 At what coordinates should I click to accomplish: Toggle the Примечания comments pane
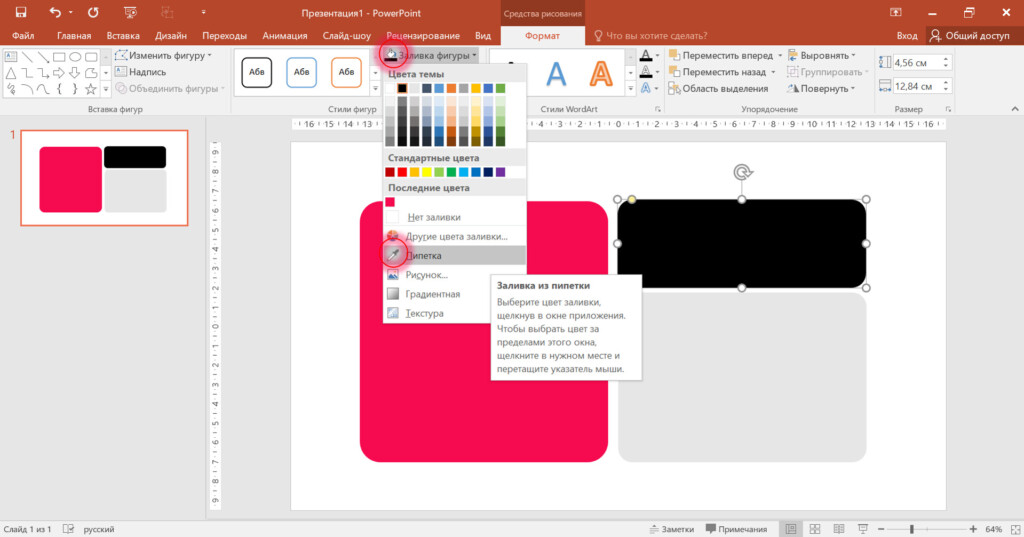[x=736, y=529]
